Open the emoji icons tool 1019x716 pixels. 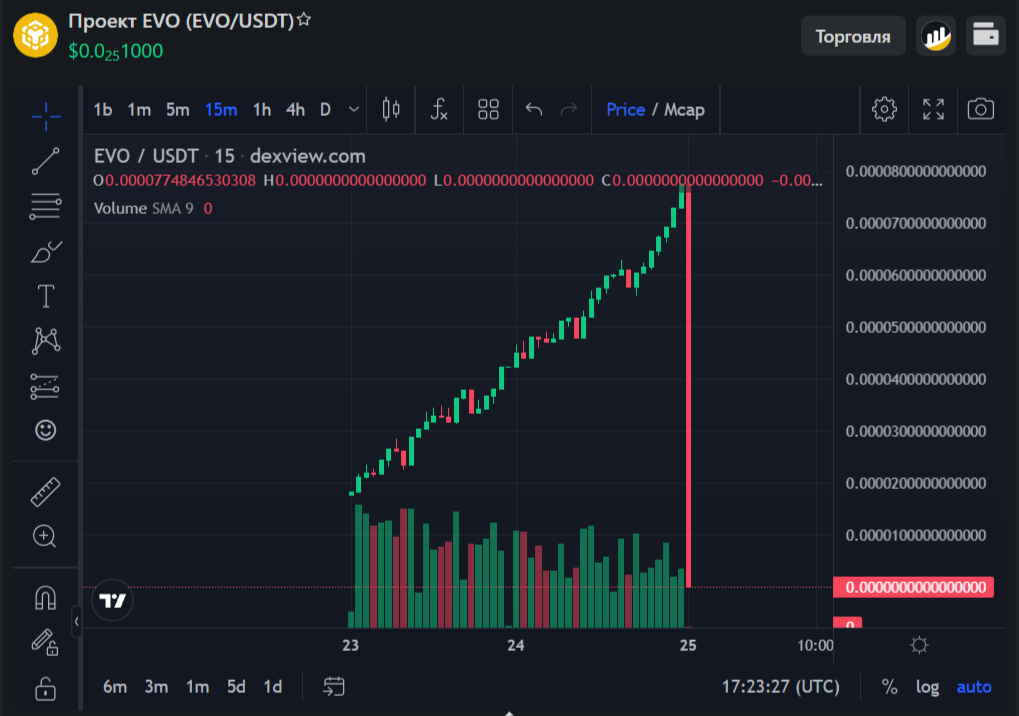click(x=45, y=430)
